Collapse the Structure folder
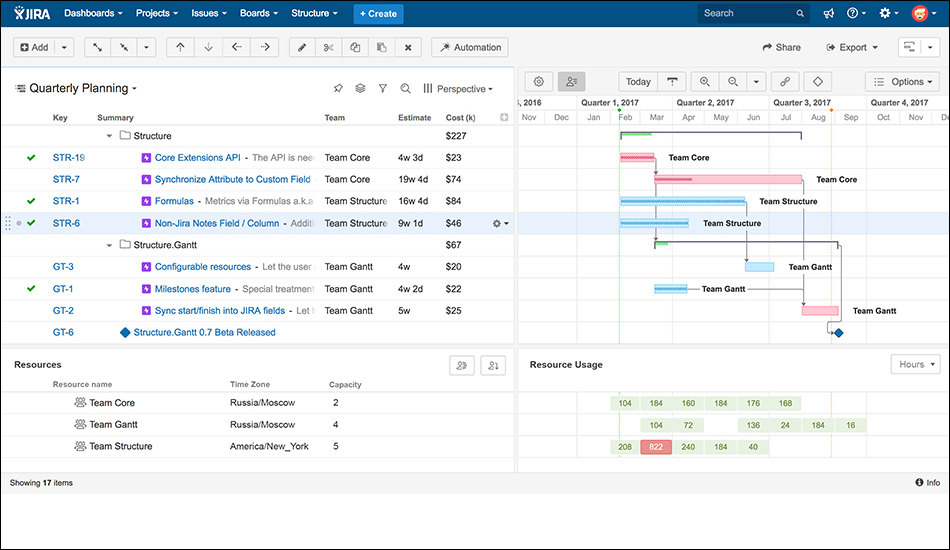Screen dimensions: 950x550 pos(109,136)
